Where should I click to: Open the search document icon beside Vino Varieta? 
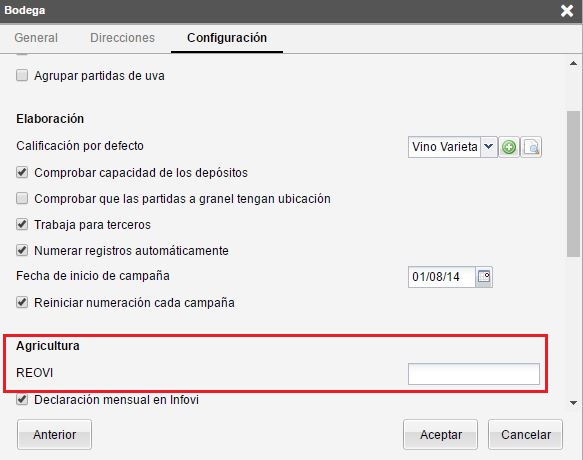coord(531,147)
